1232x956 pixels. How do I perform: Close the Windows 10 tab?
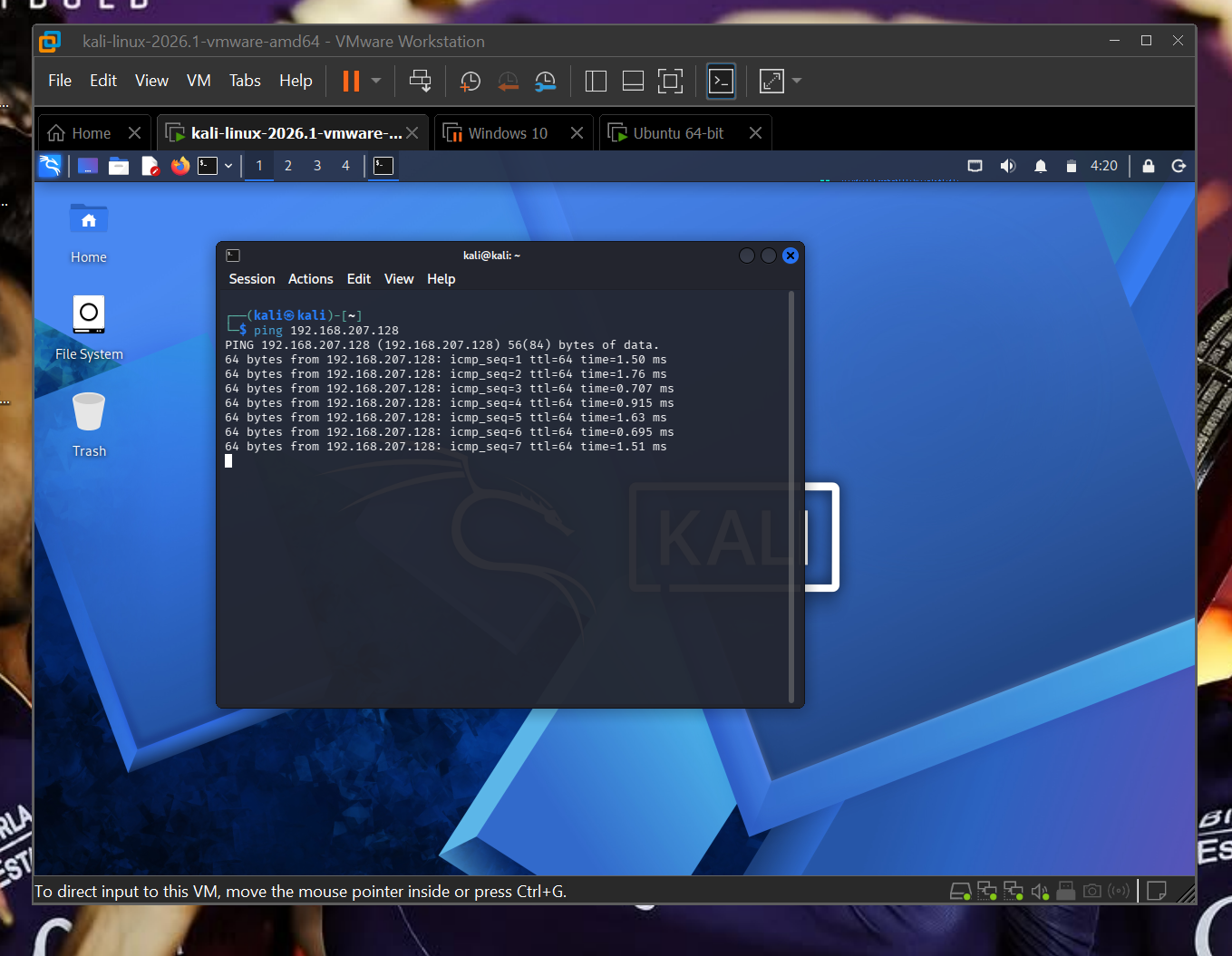point(577,133)
